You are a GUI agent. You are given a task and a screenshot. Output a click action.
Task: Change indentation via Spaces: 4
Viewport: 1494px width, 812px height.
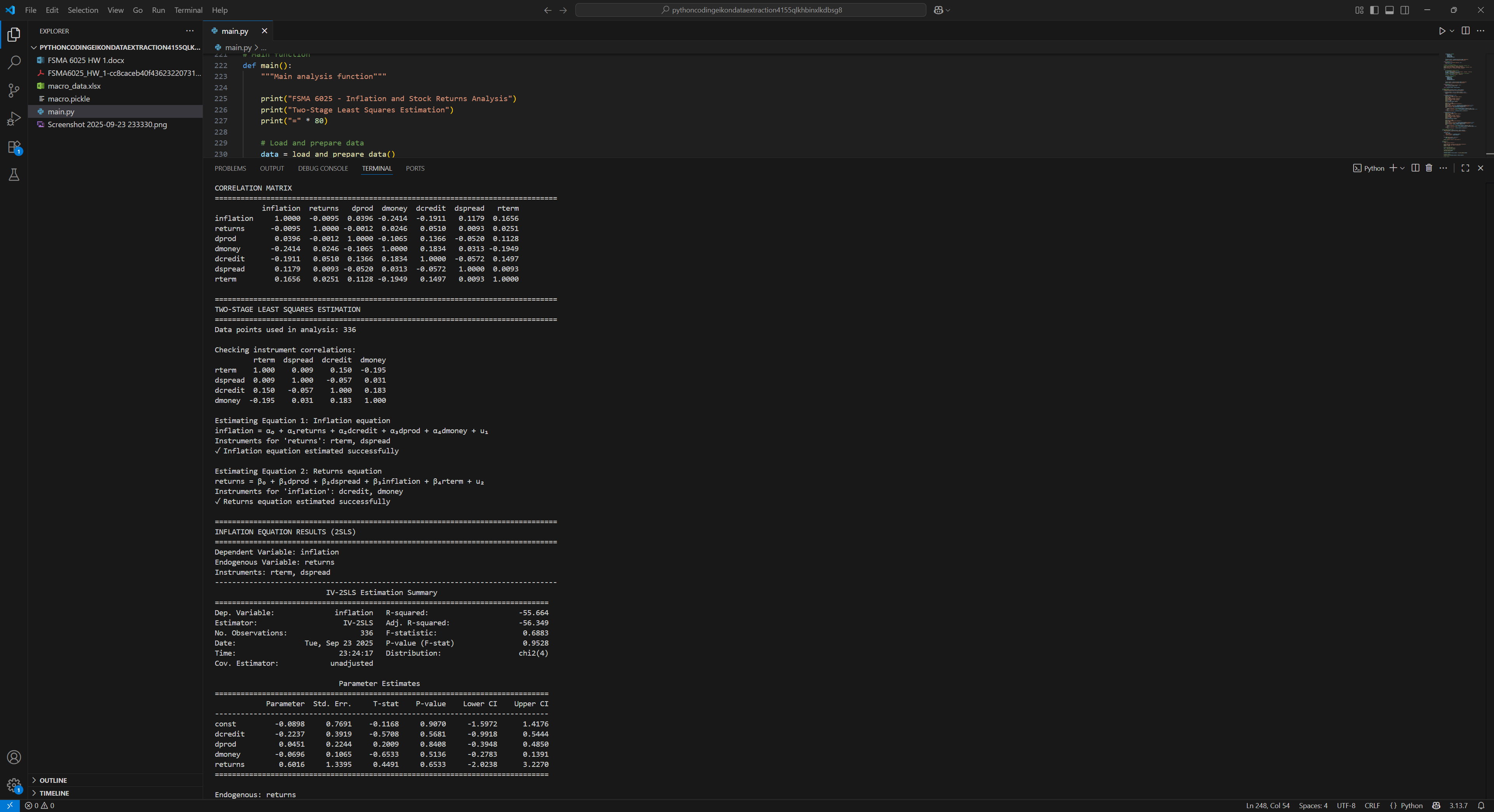point(1312,806)
